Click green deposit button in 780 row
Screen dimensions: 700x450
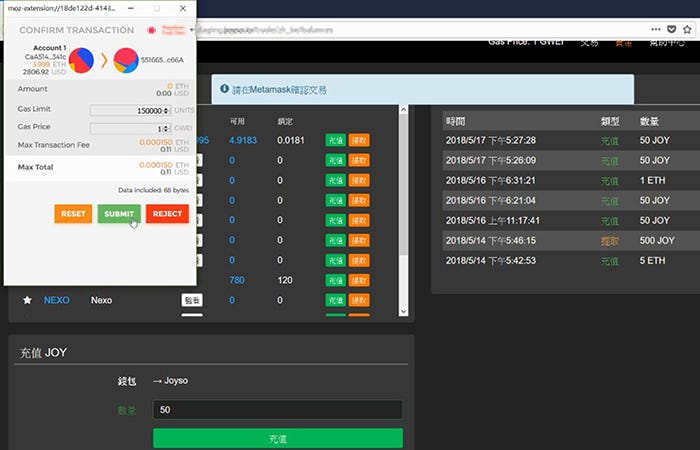pos(336,280)
